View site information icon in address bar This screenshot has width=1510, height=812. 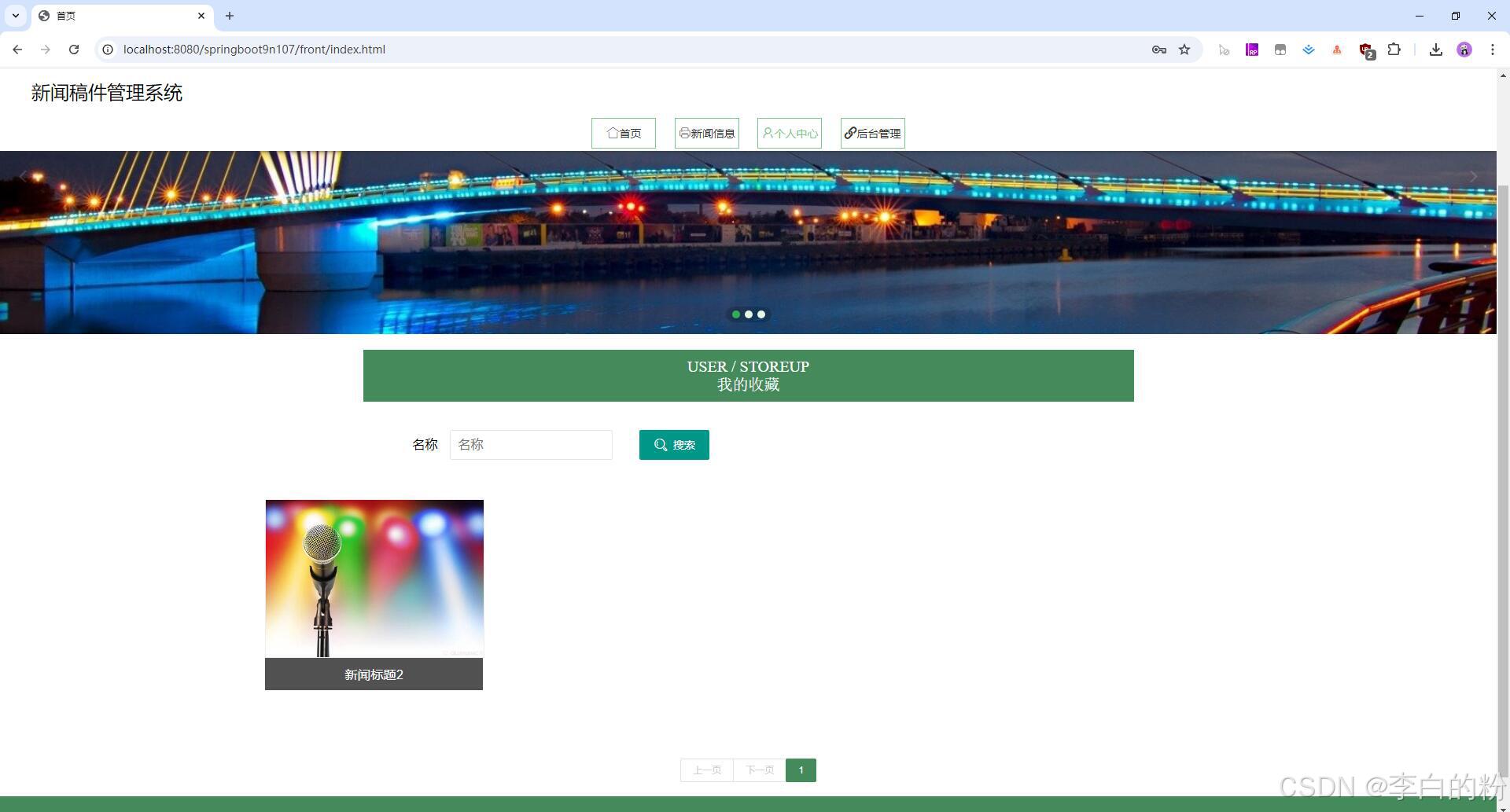tap(108, 50)
